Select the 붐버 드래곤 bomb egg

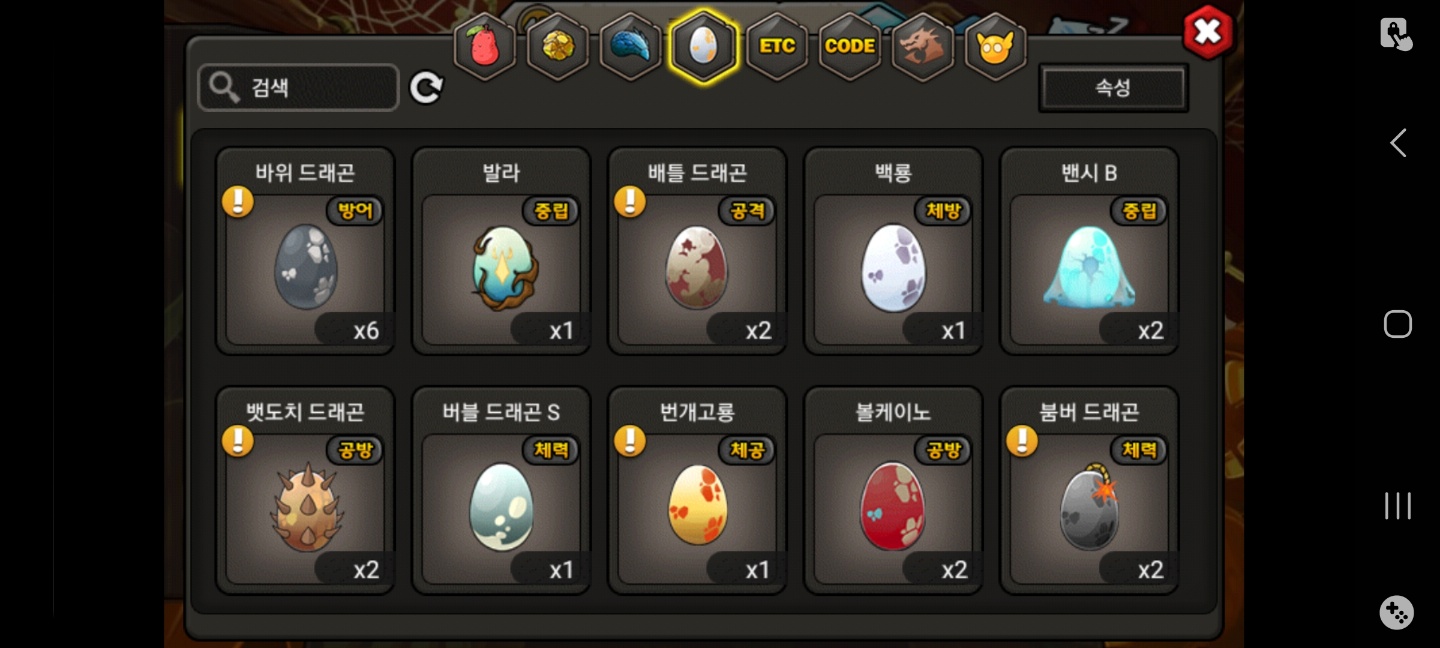[1090, 491]
